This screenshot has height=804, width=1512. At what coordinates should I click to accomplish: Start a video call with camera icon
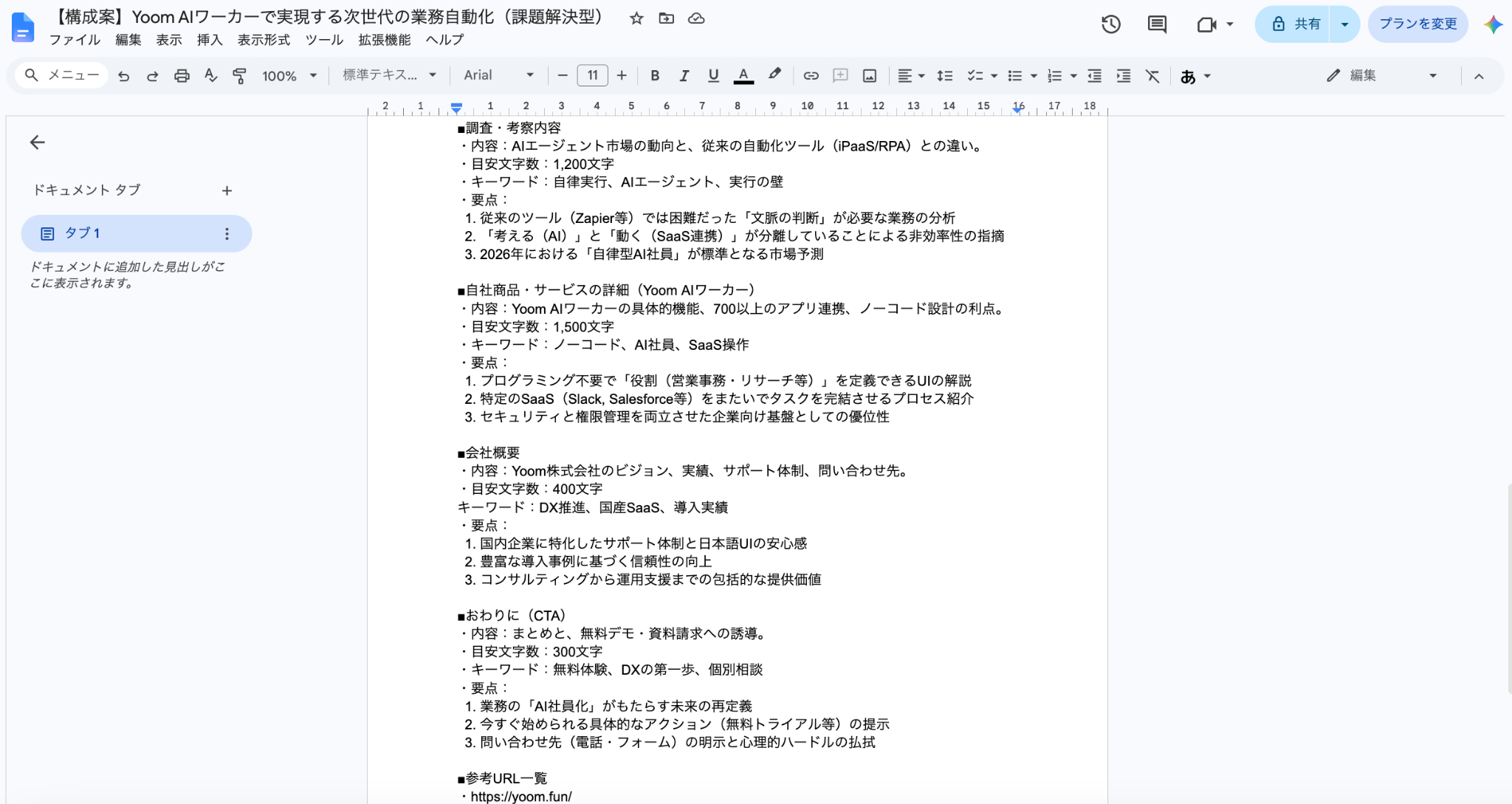click(1206, 24)
